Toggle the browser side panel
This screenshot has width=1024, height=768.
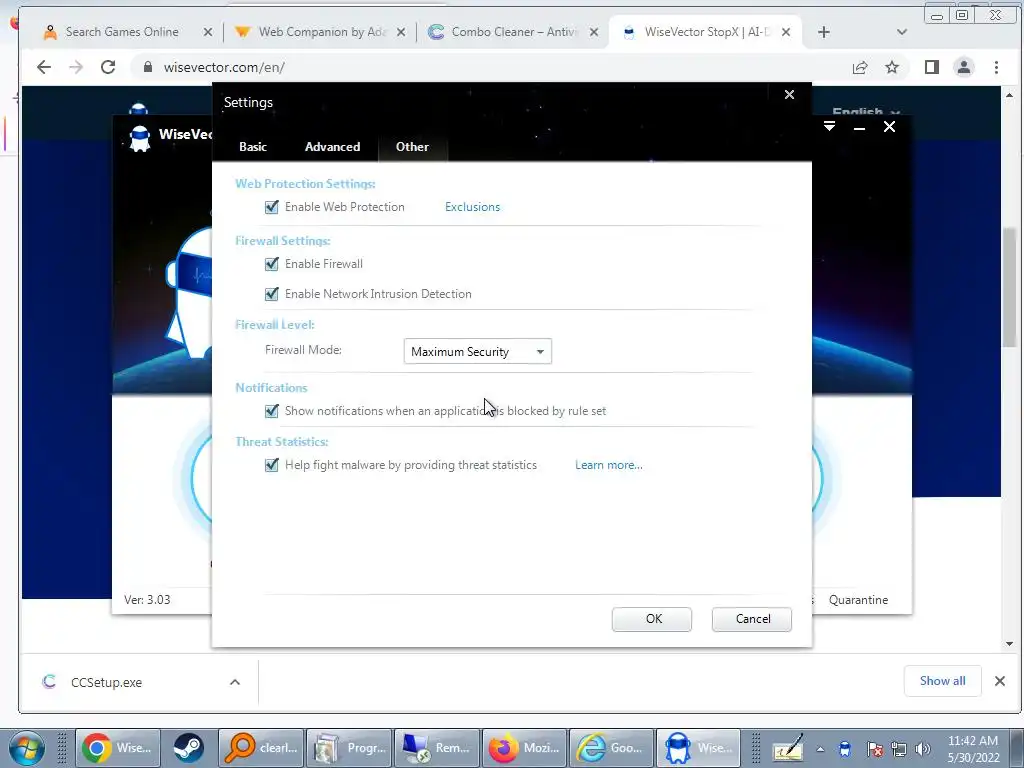pos(932,67)
